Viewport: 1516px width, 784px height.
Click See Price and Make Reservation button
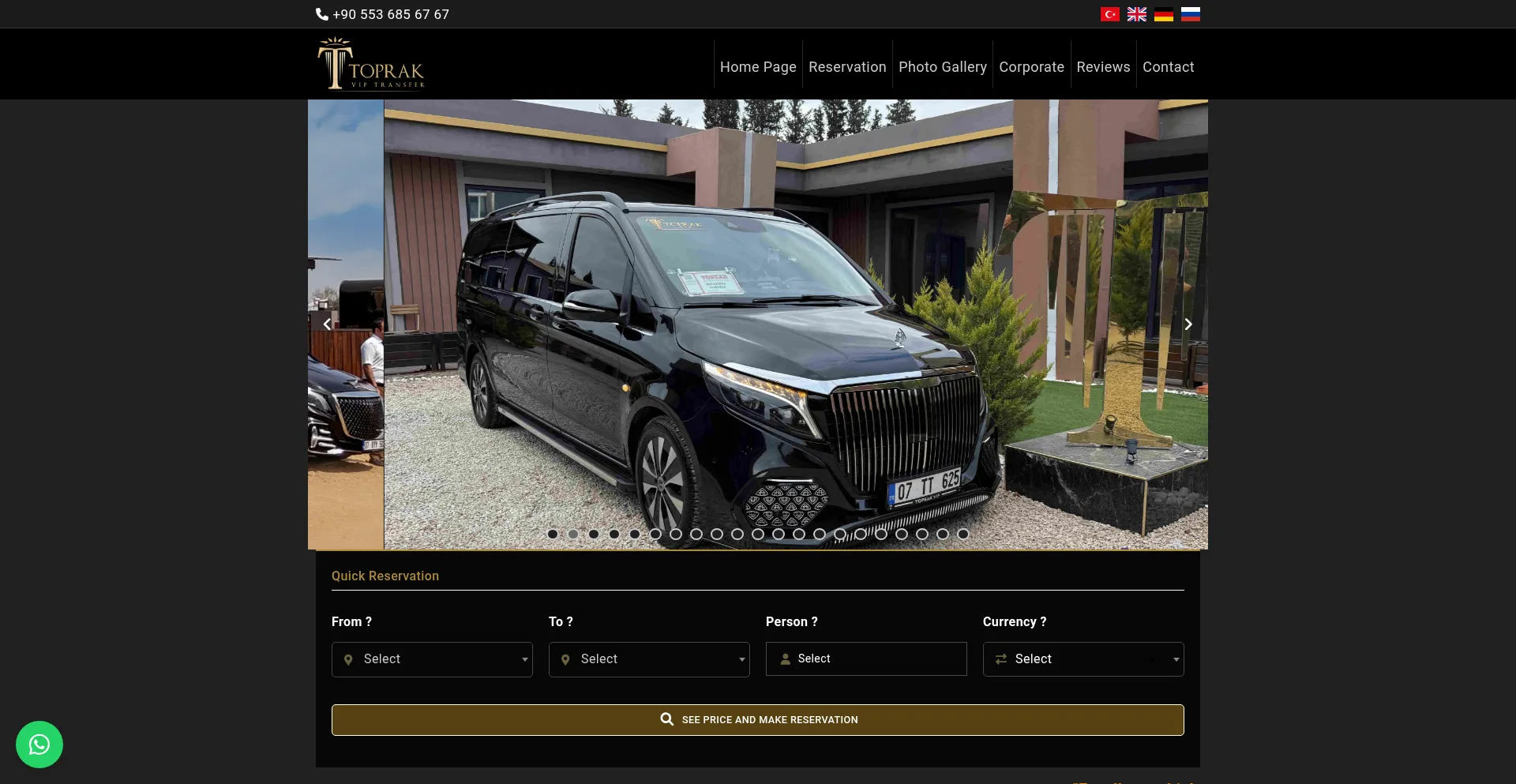758,720
